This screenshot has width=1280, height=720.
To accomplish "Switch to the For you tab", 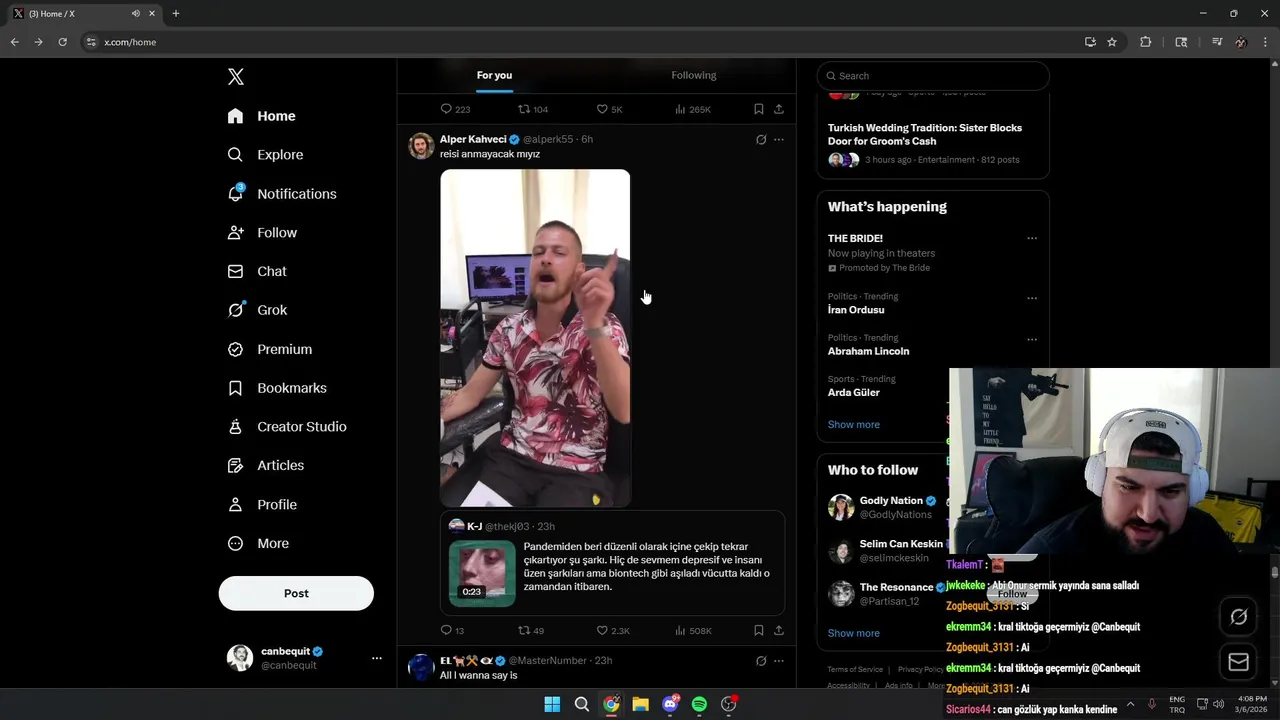I will tap(494, 75).
